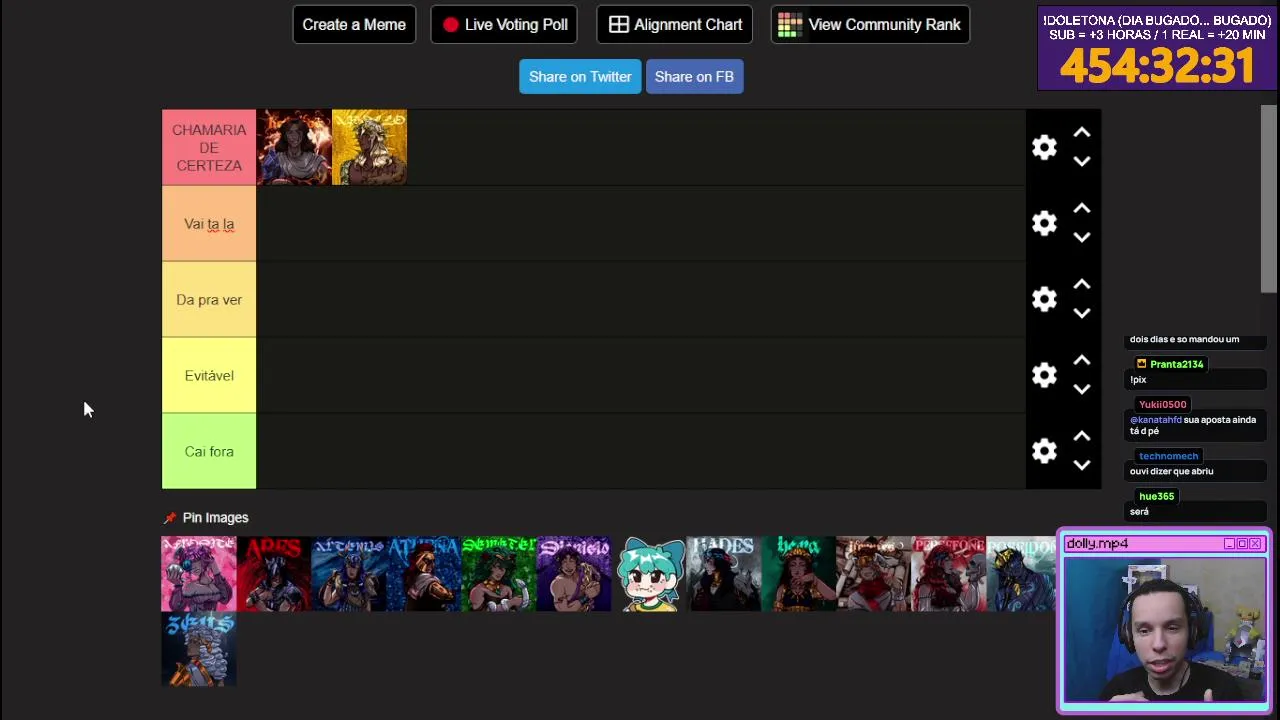Move Evitável tier down
Screen dimensions: 1280x720
[1081, 389]
